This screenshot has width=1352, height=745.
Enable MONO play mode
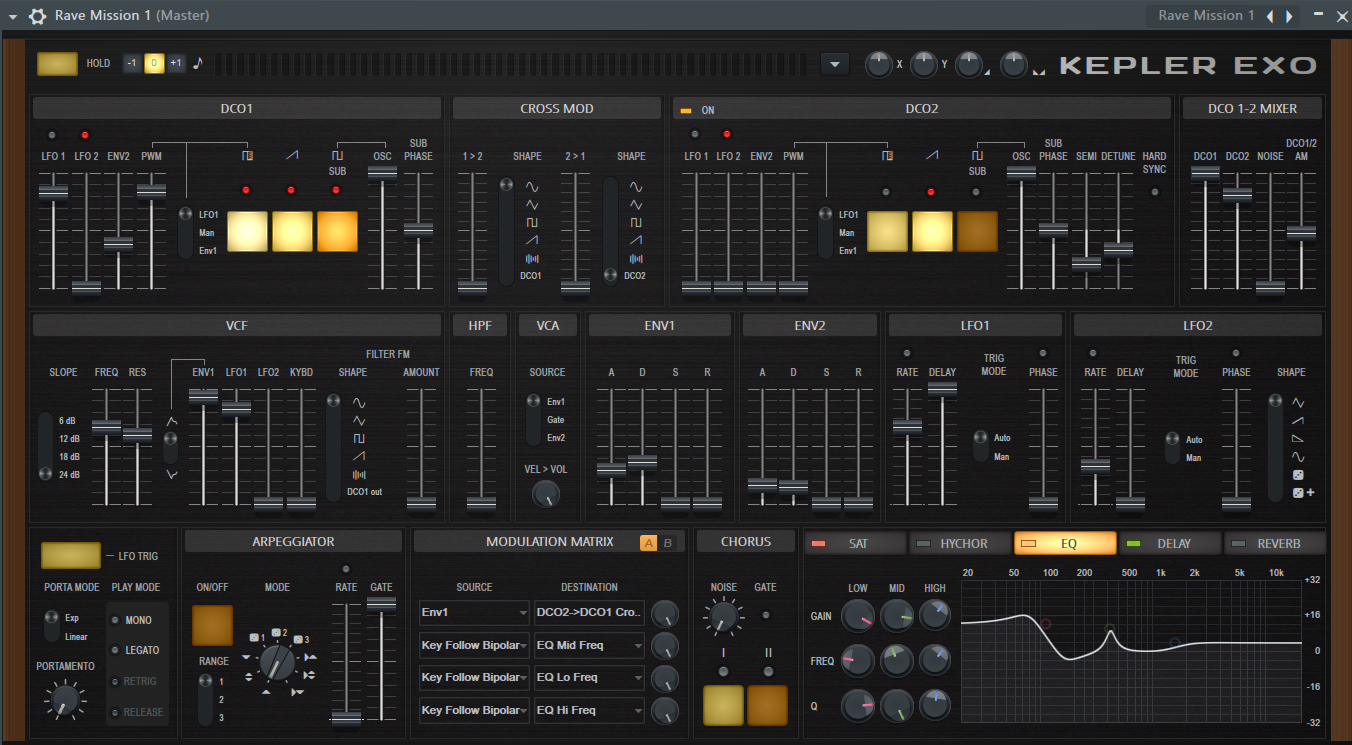tap(117, 620)
